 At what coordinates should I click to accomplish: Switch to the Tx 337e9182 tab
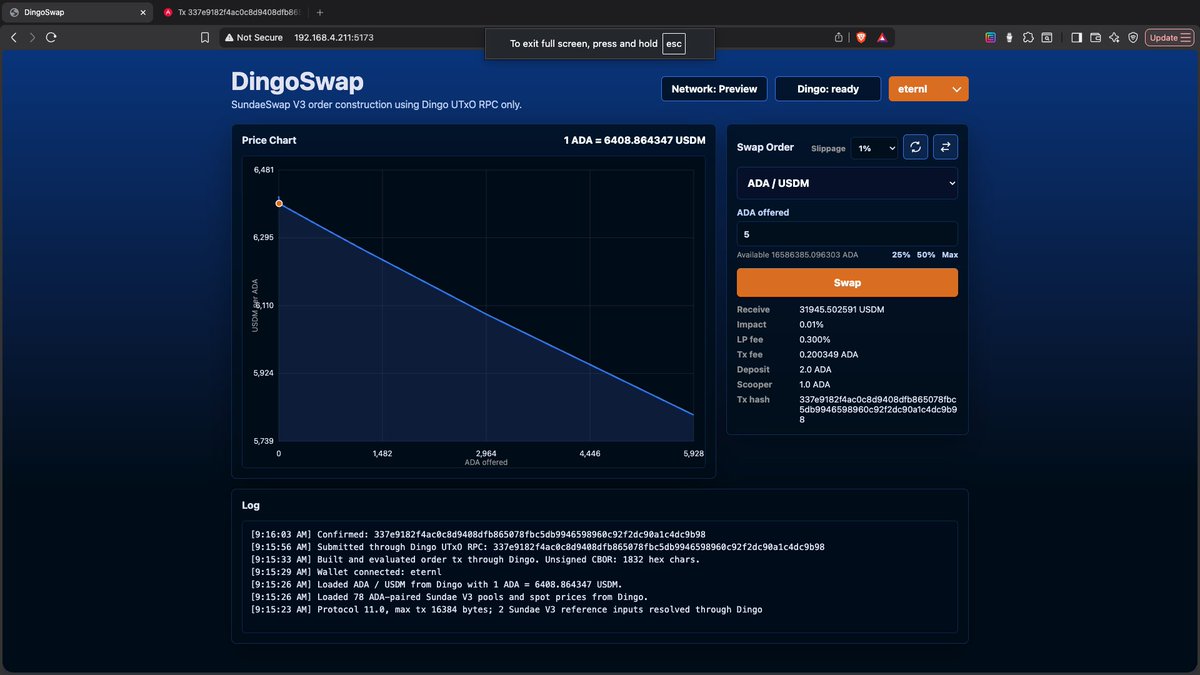[232, 12]
